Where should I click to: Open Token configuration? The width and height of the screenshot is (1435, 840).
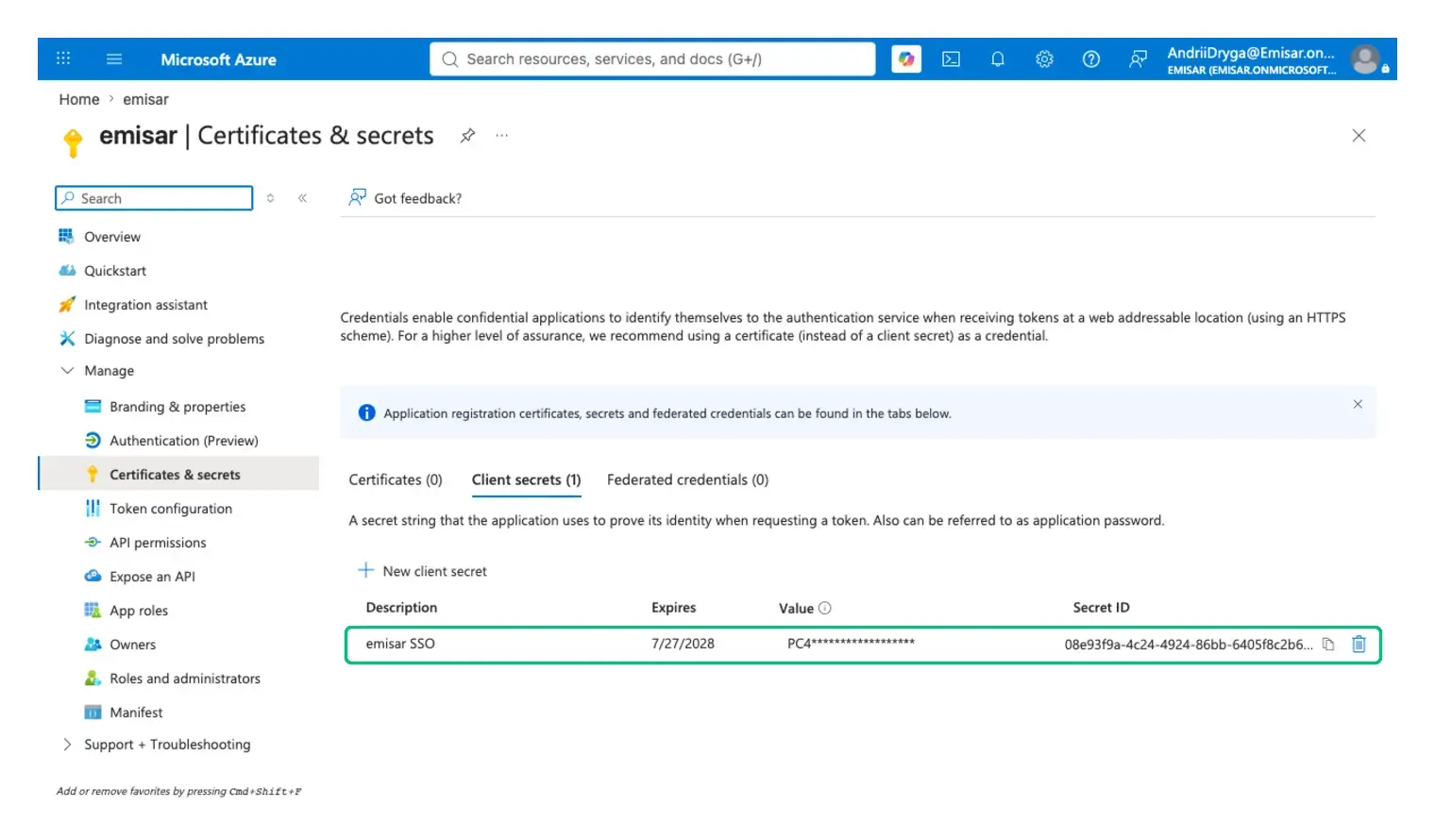(x=171, y=509)
